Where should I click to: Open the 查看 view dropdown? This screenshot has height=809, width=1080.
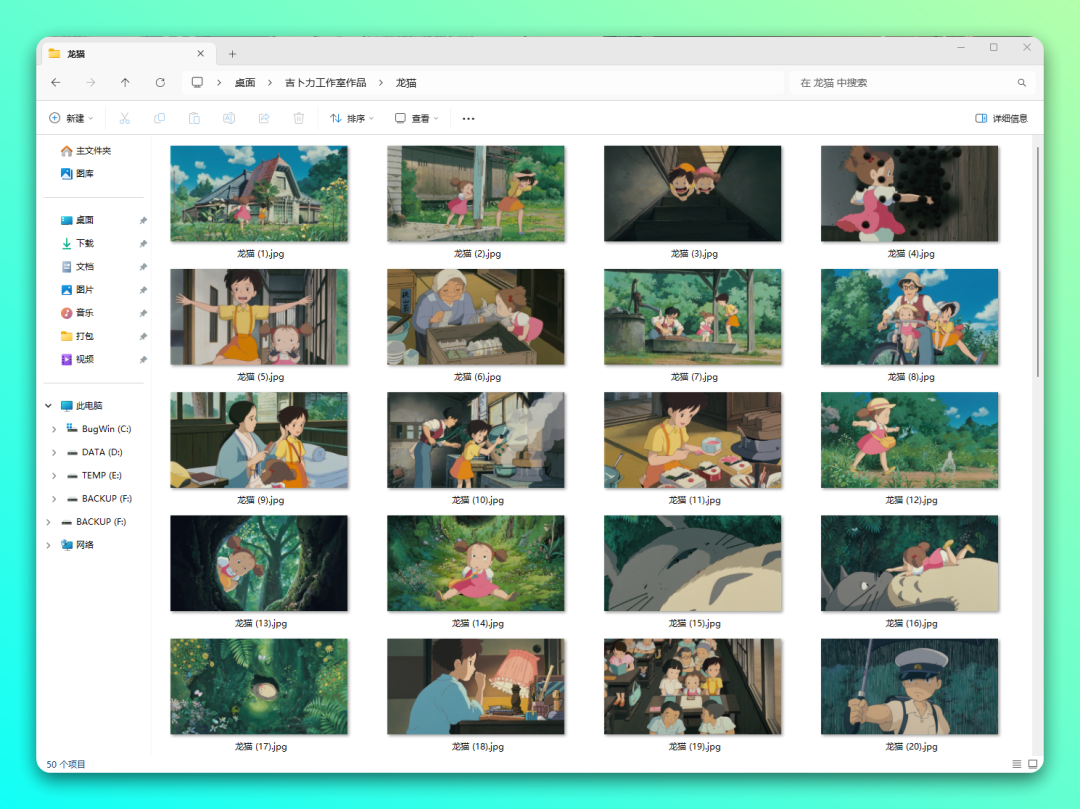(417, 118)
